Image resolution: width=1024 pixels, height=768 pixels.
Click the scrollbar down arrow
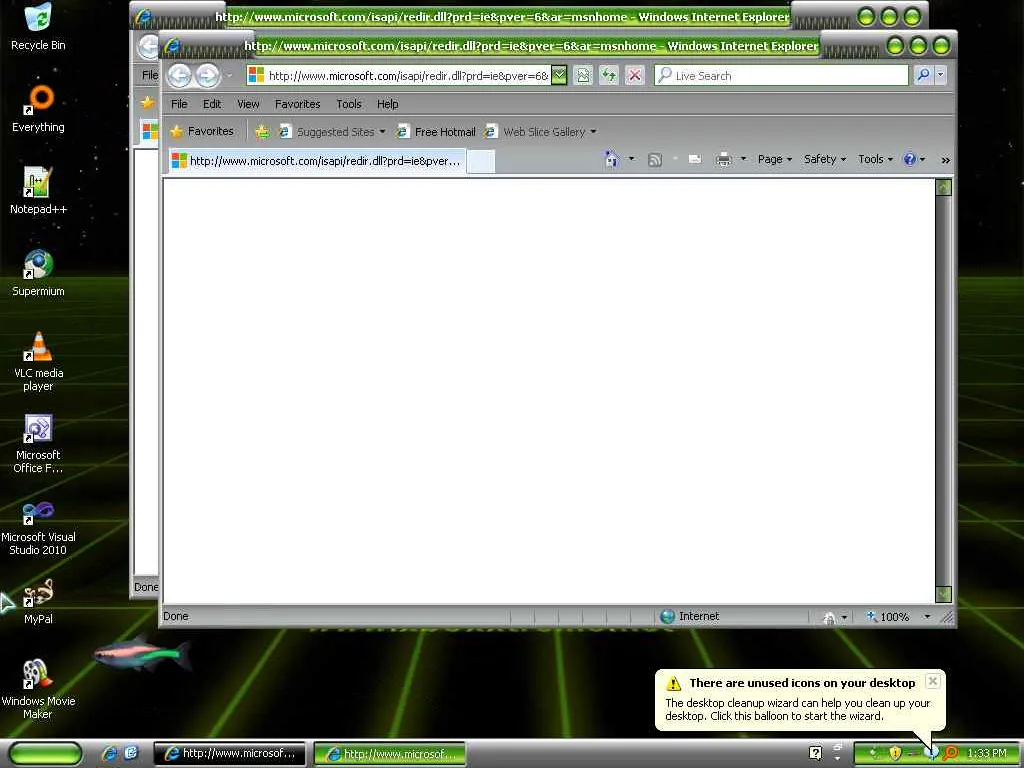click(x=944, y=594)
